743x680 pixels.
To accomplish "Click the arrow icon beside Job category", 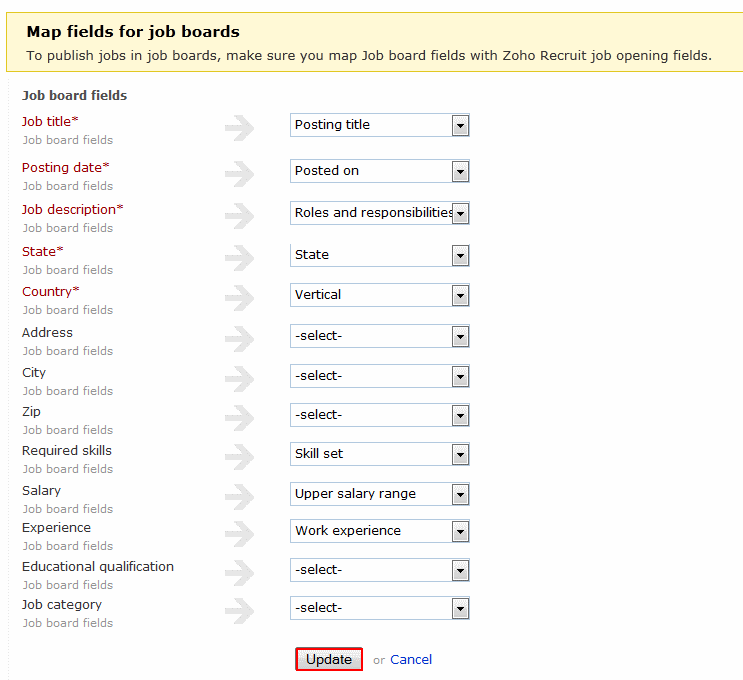I will (240, 610).
